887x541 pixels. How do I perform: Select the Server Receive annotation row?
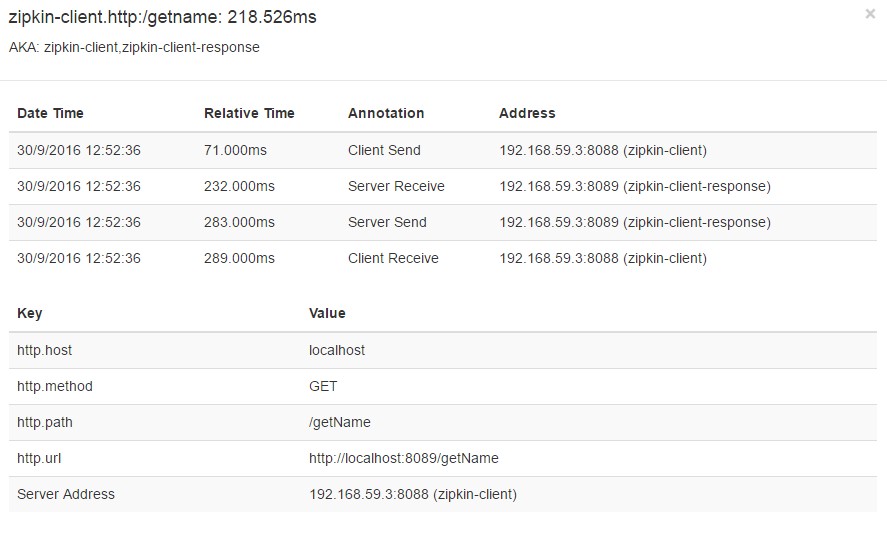click(443, 187)
